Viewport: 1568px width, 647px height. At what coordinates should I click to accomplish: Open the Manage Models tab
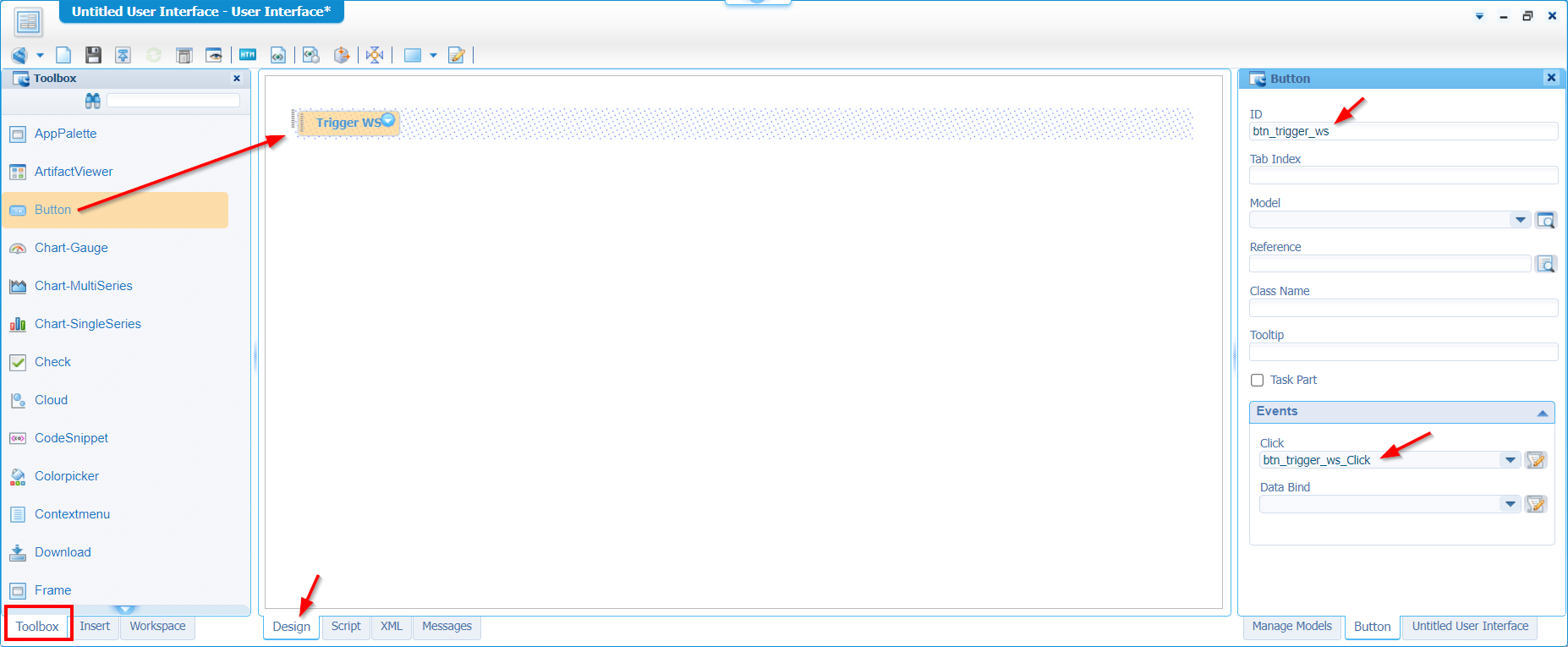pyautogui.click(x=1291, y=627)
